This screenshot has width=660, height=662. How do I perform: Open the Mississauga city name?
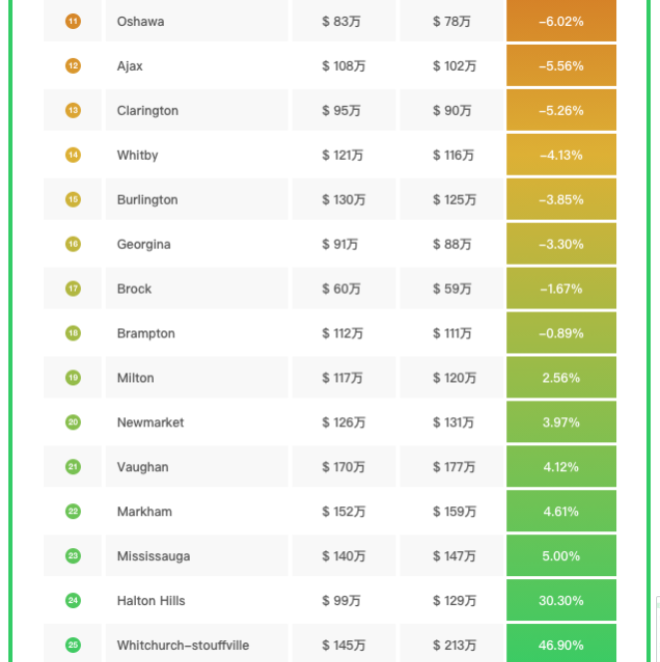[x=153, y=556]
